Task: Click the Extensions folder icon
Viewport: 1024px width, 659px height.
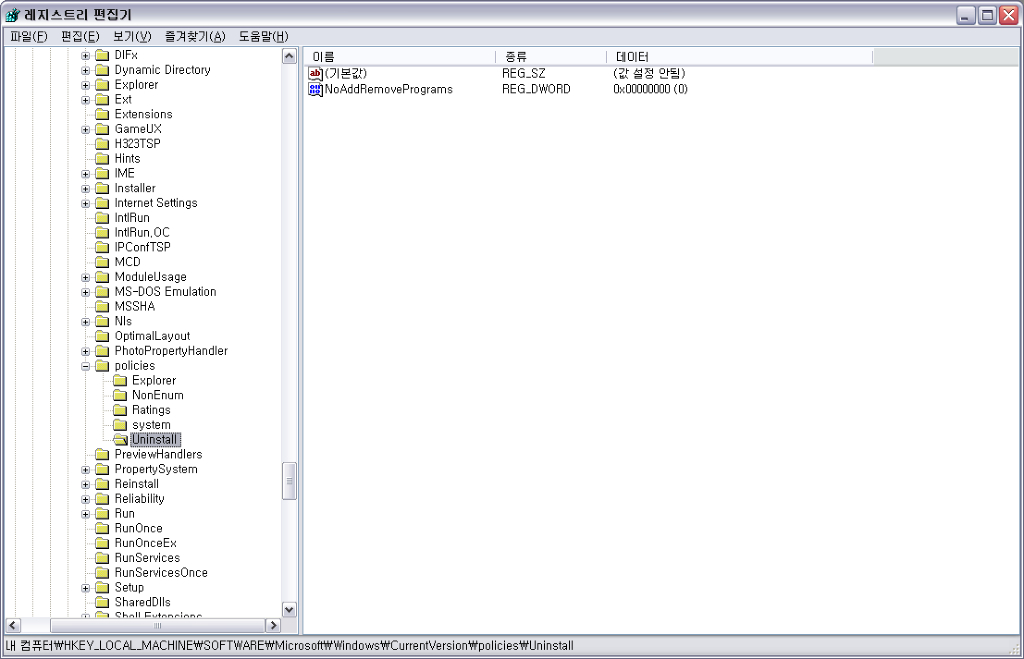Action: pyautogui.click(x=102, y=114)
